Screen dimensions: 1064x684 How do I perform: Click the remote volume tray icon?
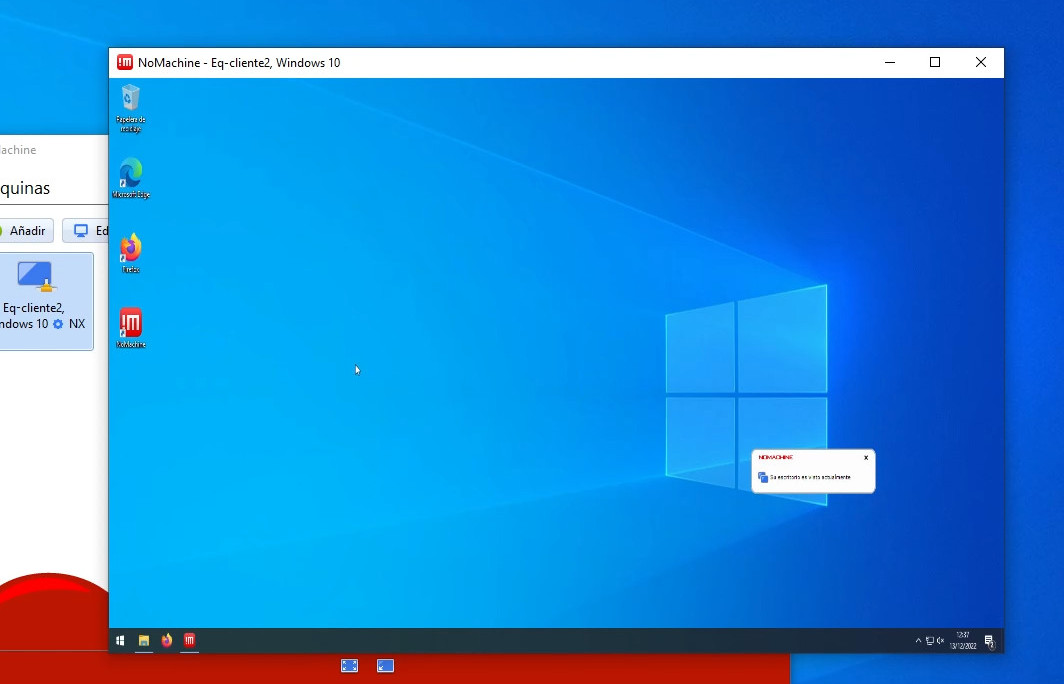[x=940, y=641]
